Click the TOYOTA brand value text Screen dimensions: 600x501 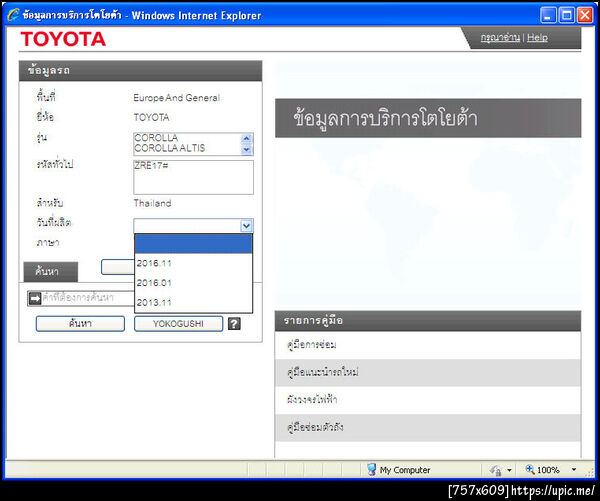pos(152,117)
